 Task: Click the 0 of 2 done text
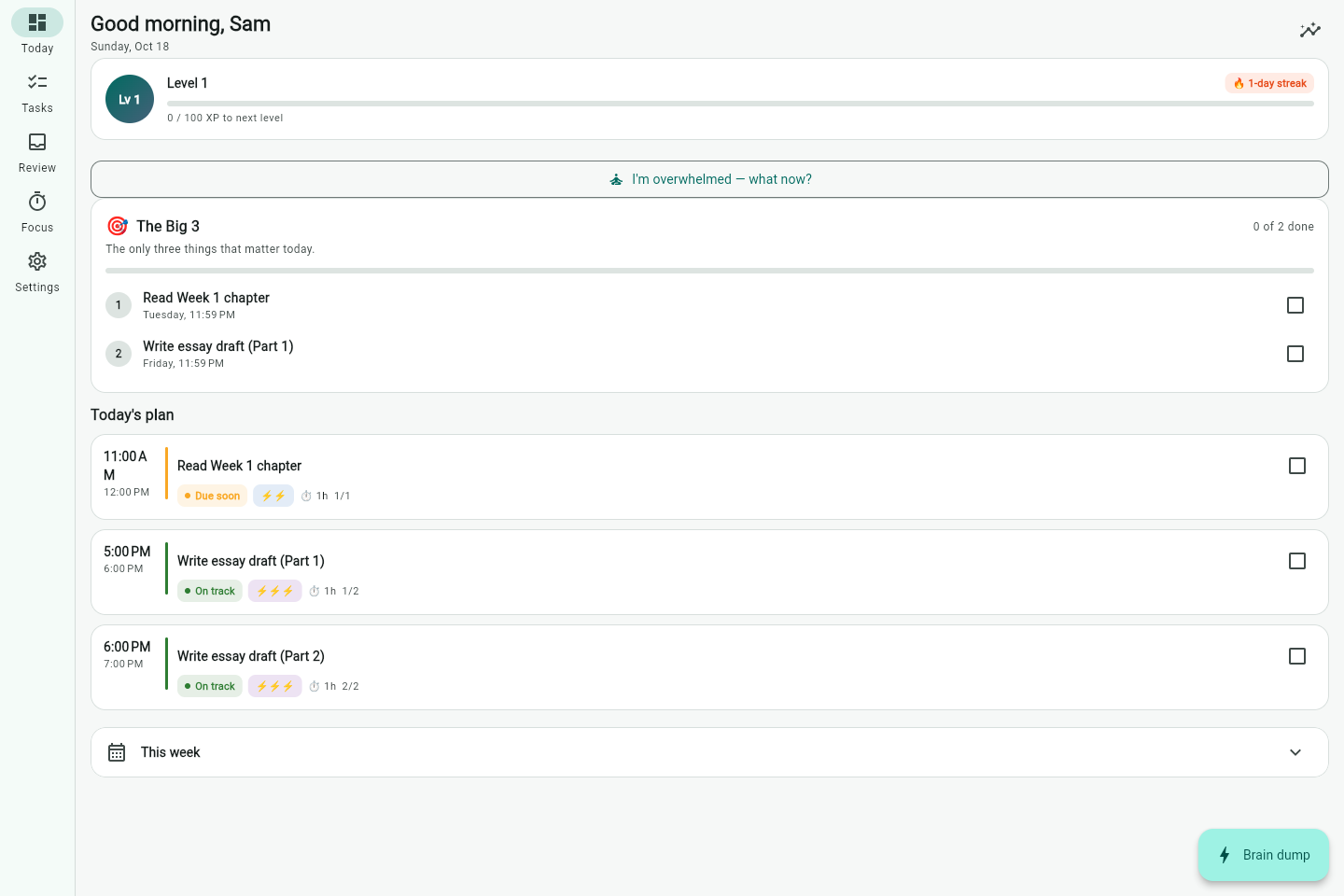(x=1283, y=227)
